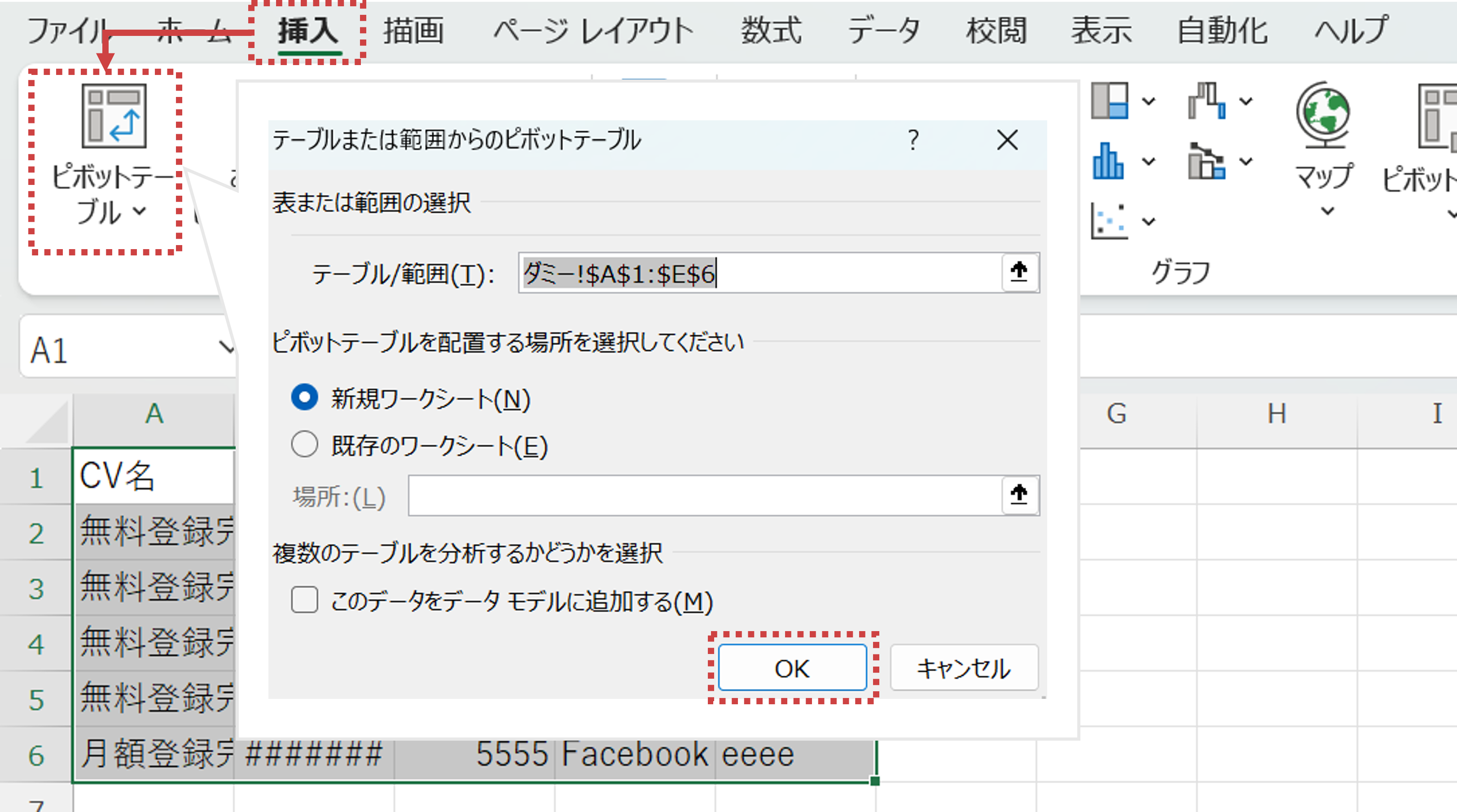The image size is (1457, 812).
Task: Expand the Name Box A1 dropdown
Action: 226,347
